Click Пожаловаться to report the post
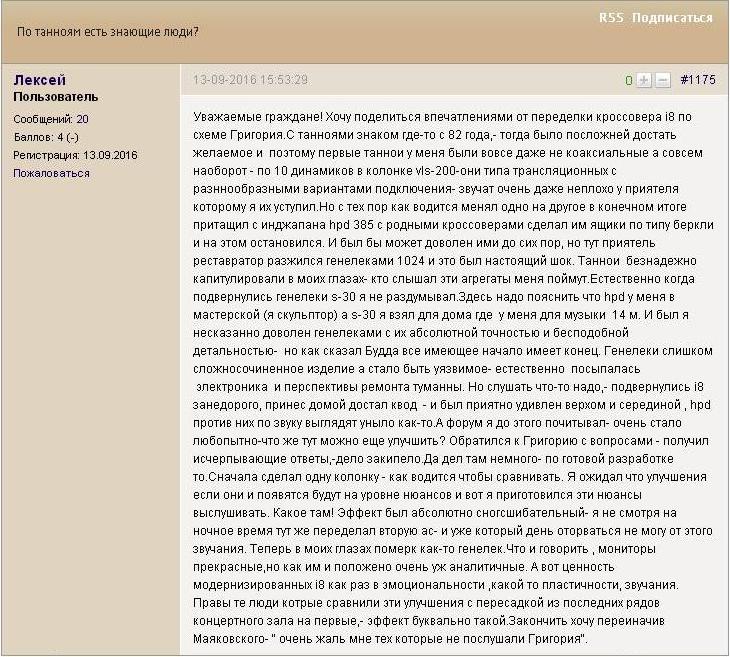 (51, 173)
